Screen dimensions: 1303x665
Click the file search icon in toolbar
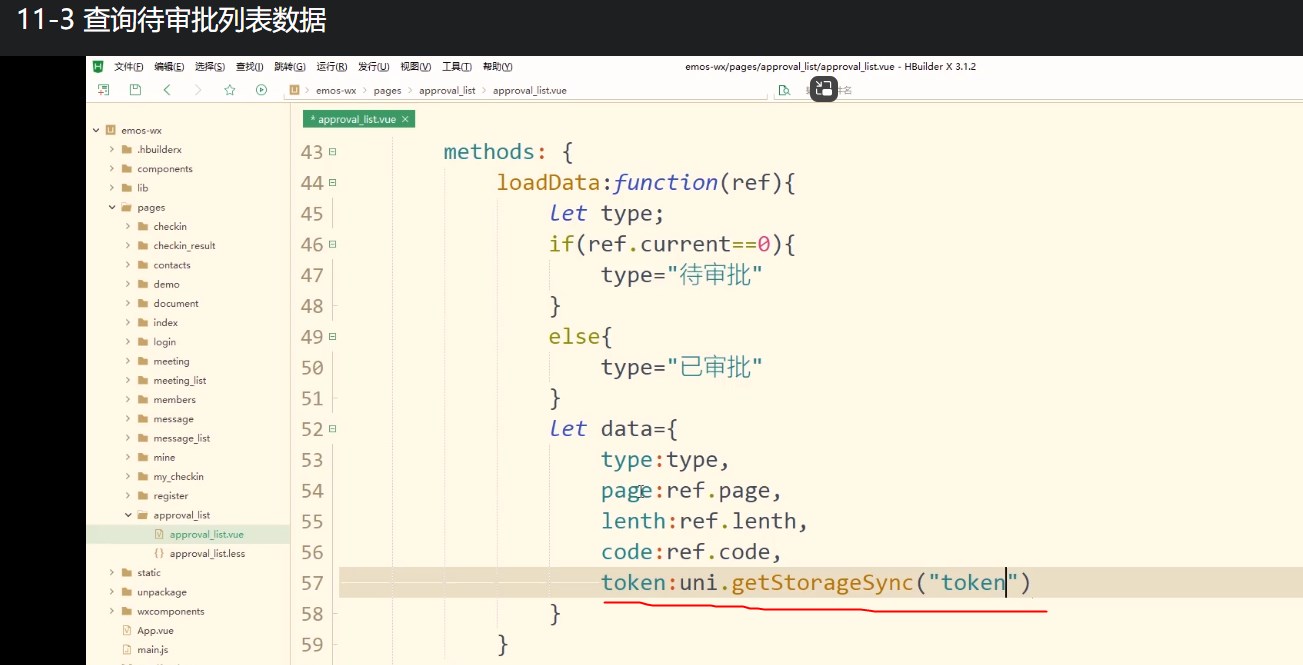[x=785, y=90]
